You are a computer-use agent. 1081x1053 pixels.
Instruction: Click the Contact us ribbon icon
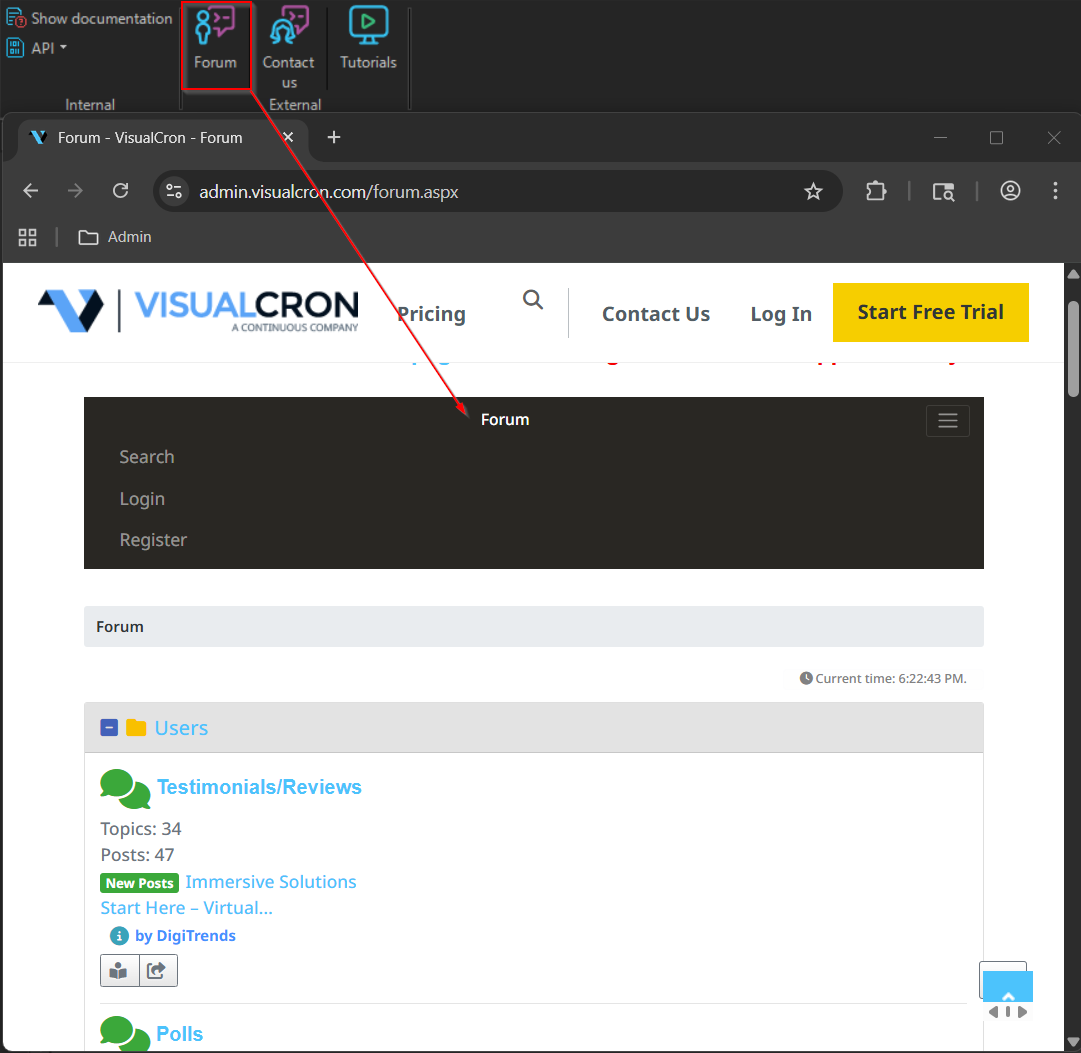pos(288,45)
